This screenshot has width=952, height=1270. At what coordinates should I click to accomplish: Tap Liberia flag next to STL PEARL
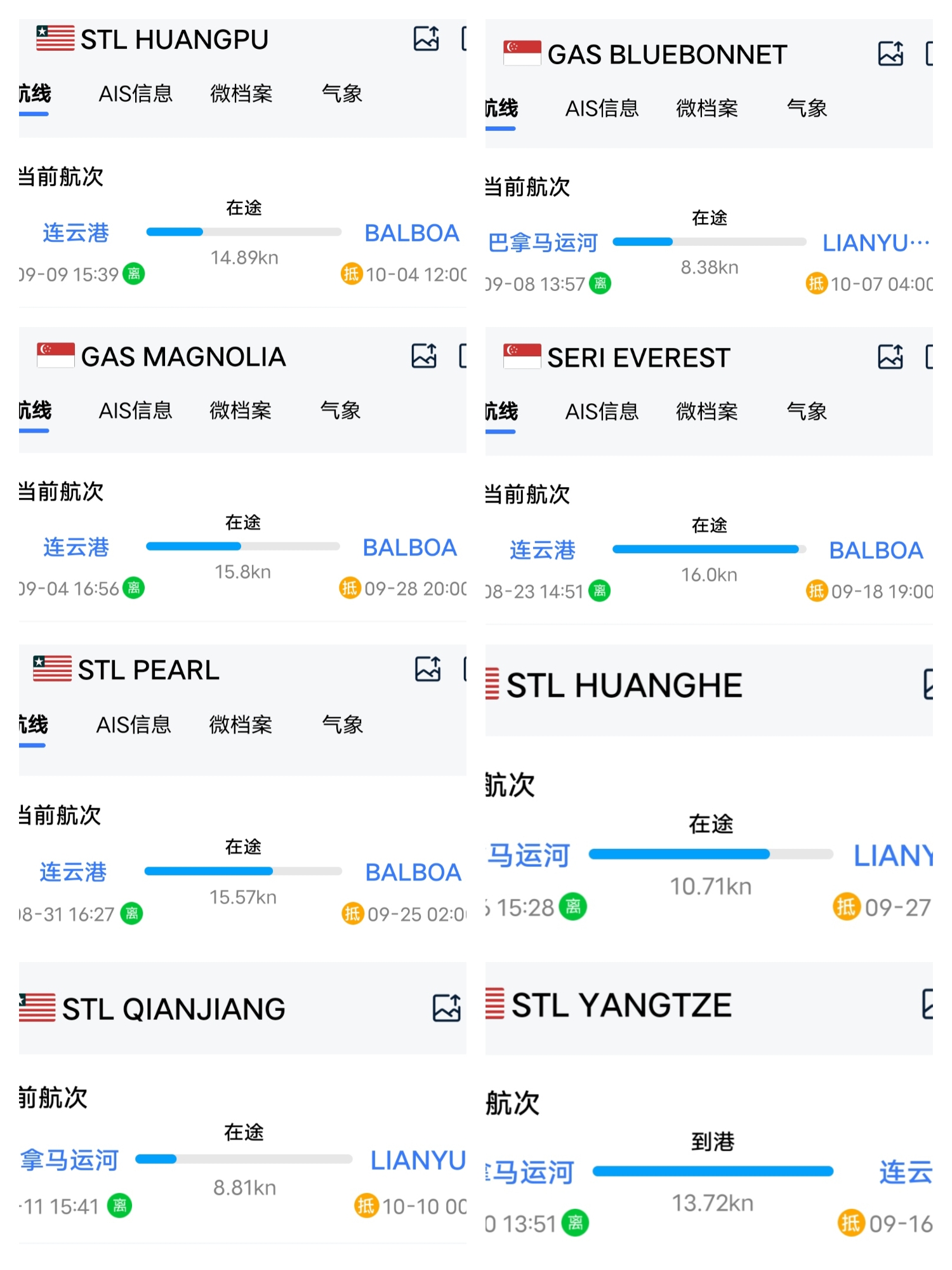coord(53,669)
